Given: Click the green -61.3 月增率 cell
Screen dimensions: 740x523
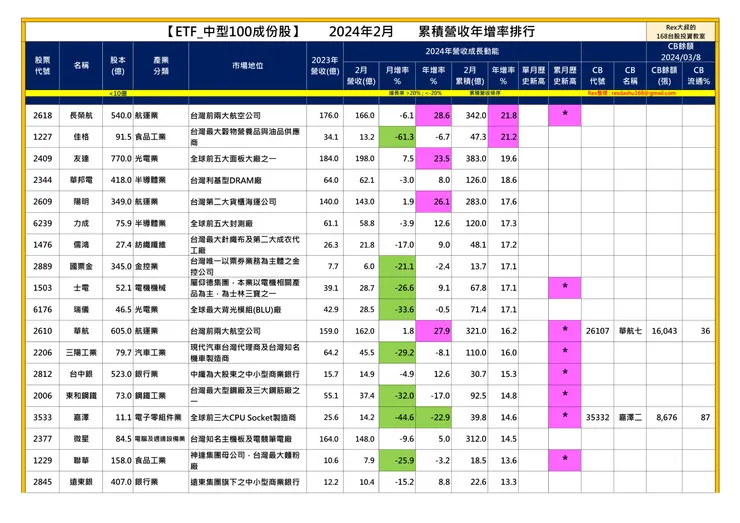Looking at the screenshot, I should pos(397,137).
